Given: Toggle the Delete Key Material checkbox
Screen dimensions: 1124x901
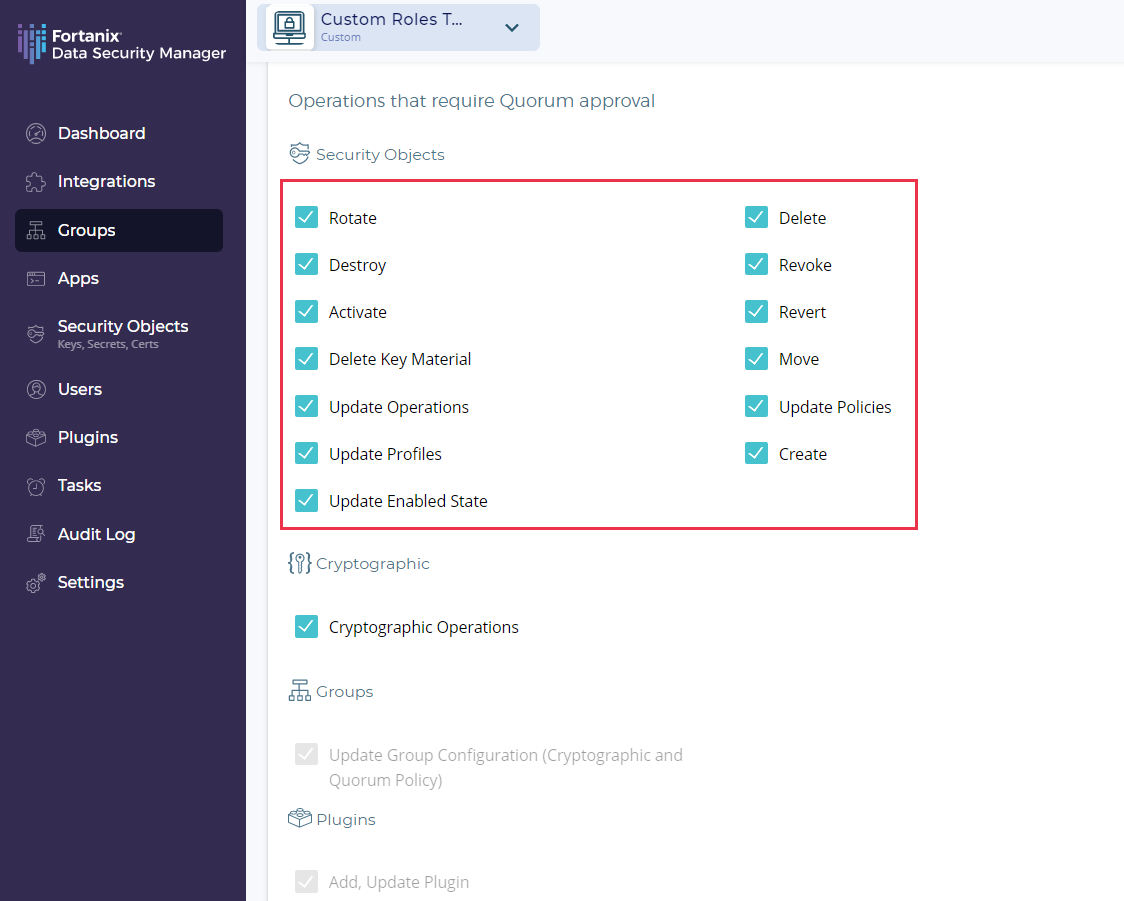Looking at the screenshot, I should [x=307, y=359].
